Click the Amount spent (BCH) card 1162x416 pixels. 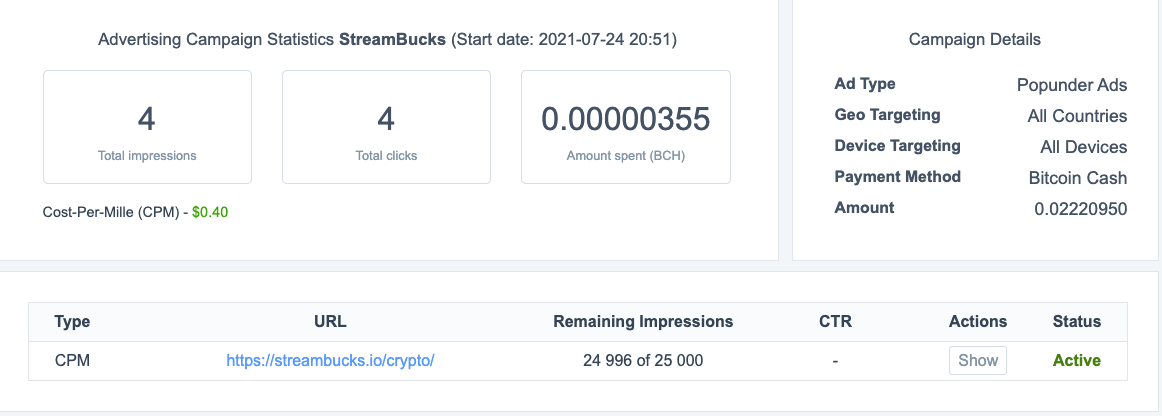coord(625,127)
